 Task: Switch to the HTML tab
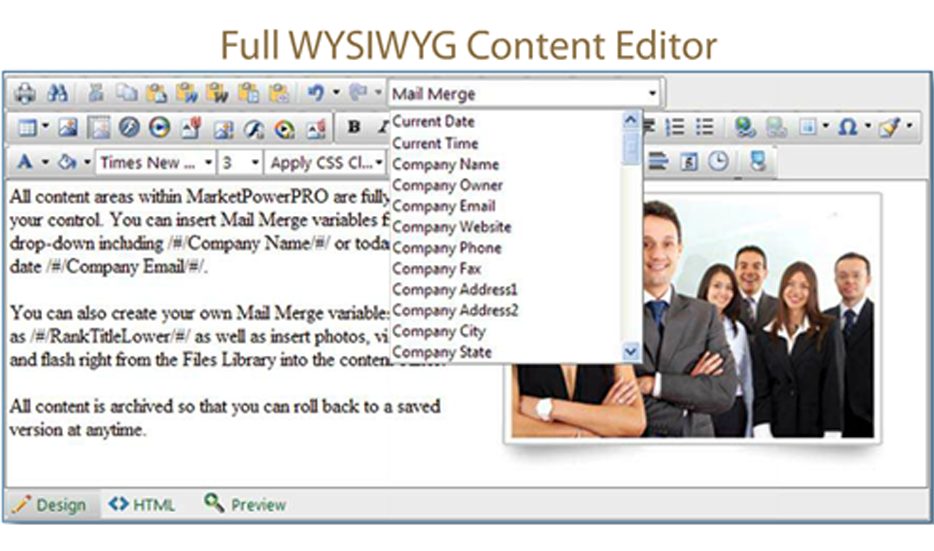tap(142, 505)
